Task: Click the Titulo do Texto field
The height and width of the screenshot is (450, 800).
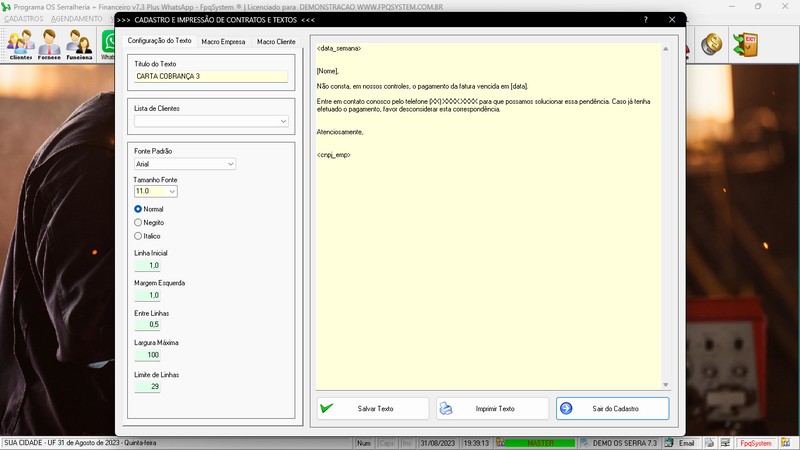Action: tap(211, 76)
